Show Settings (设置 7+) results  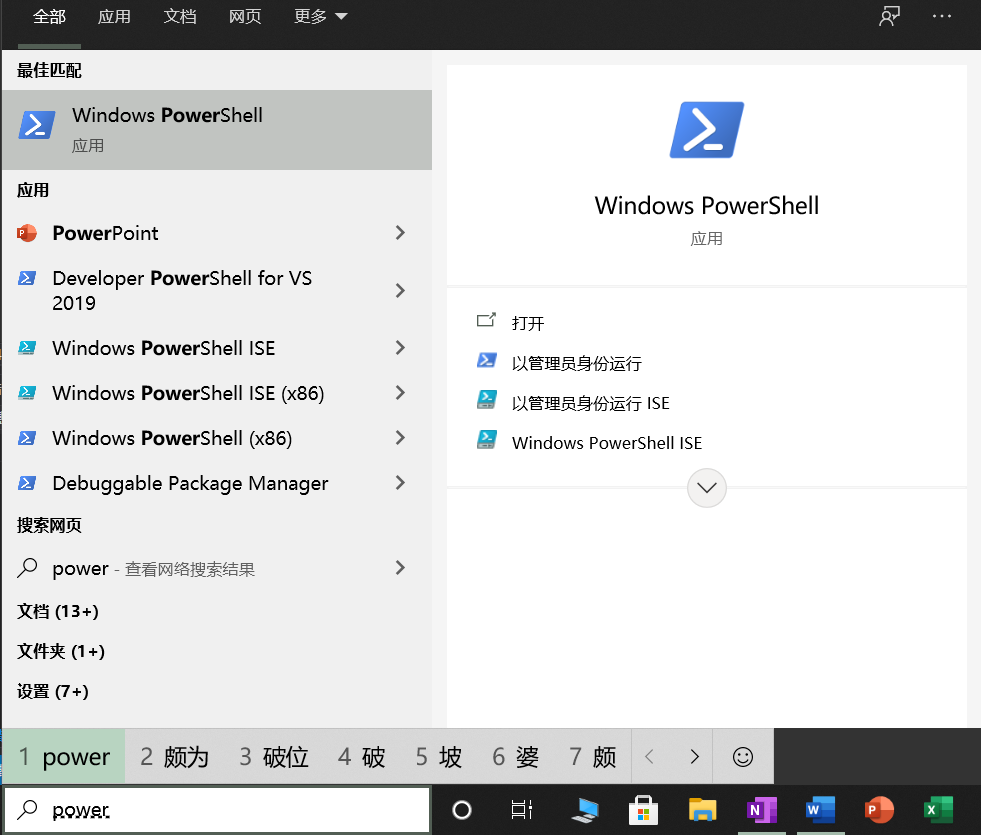[53, 691]
